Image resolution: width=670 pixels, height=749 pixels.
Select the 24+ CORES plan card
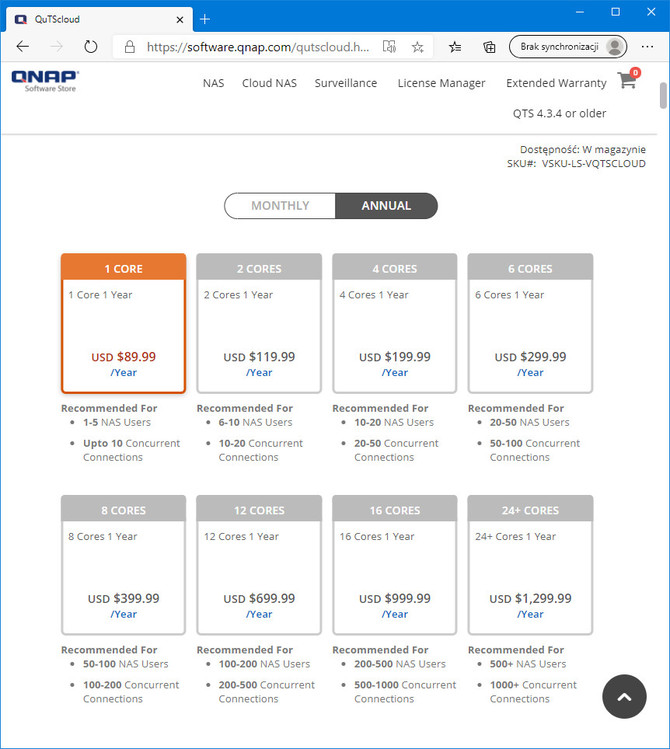pos(530,565)
